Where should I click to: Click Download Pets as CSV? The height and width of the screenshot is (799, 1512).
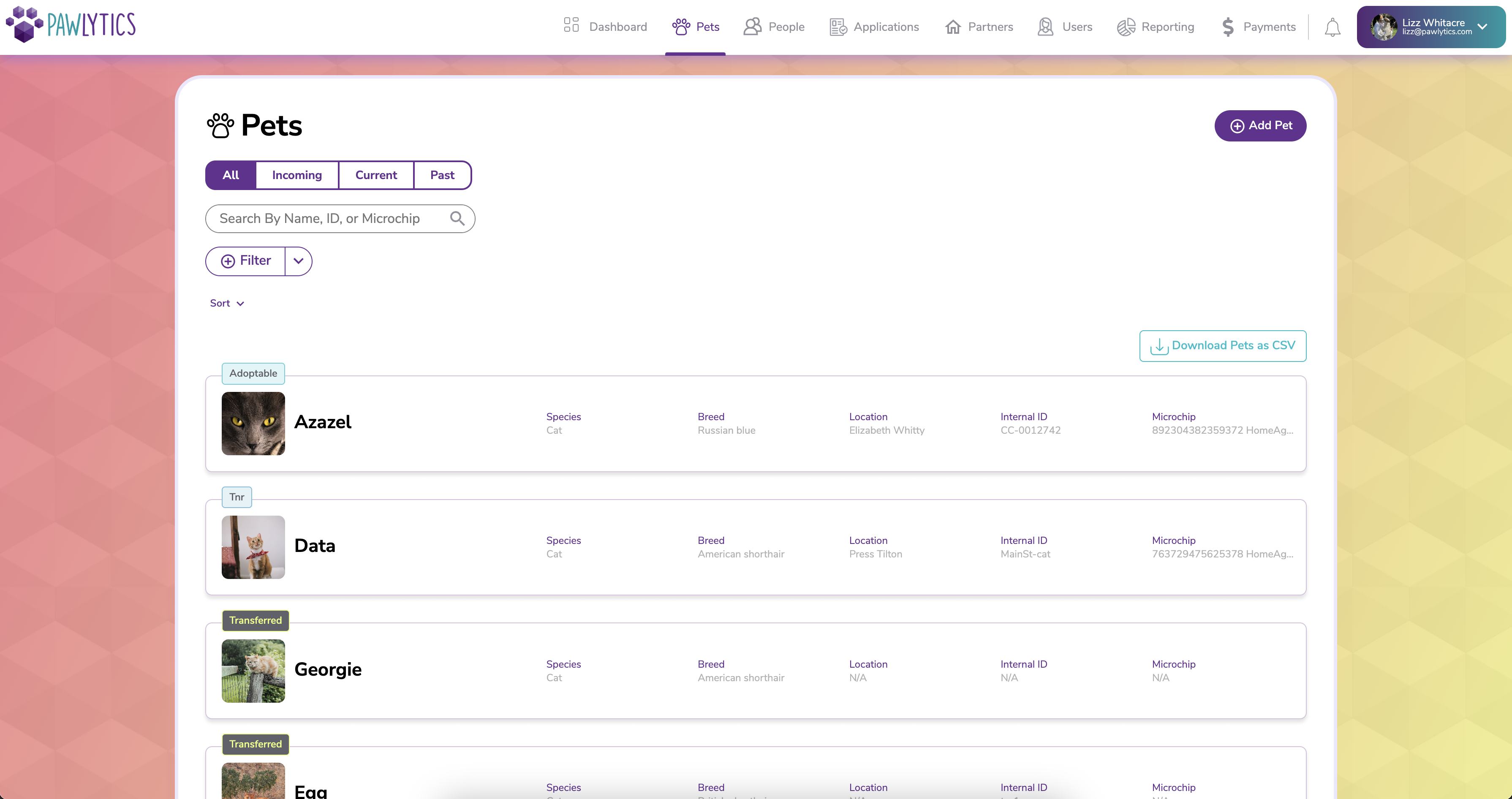click(1222, 346)
